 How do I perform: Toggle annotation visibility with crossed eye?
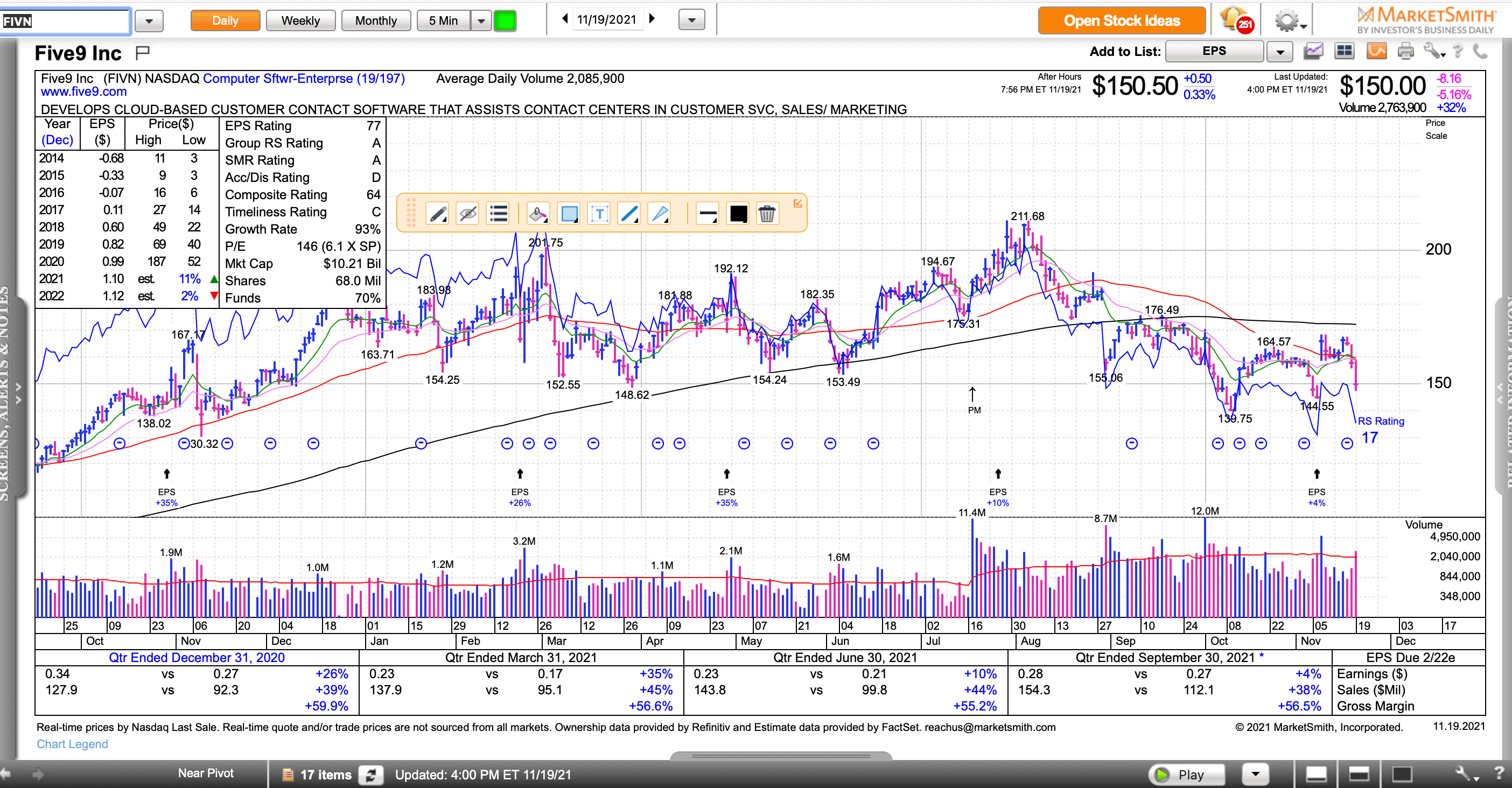(x=468, y=214)
